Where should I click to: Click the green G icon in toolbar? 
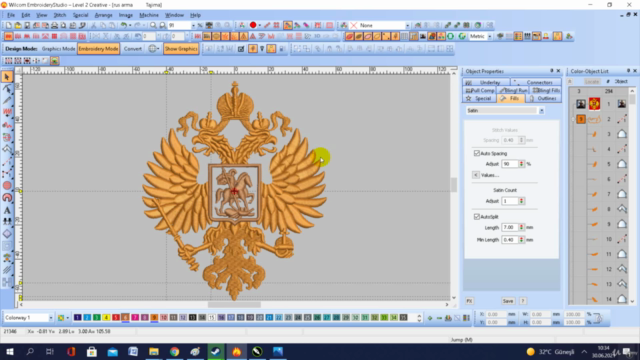click(x=462, y=36)
